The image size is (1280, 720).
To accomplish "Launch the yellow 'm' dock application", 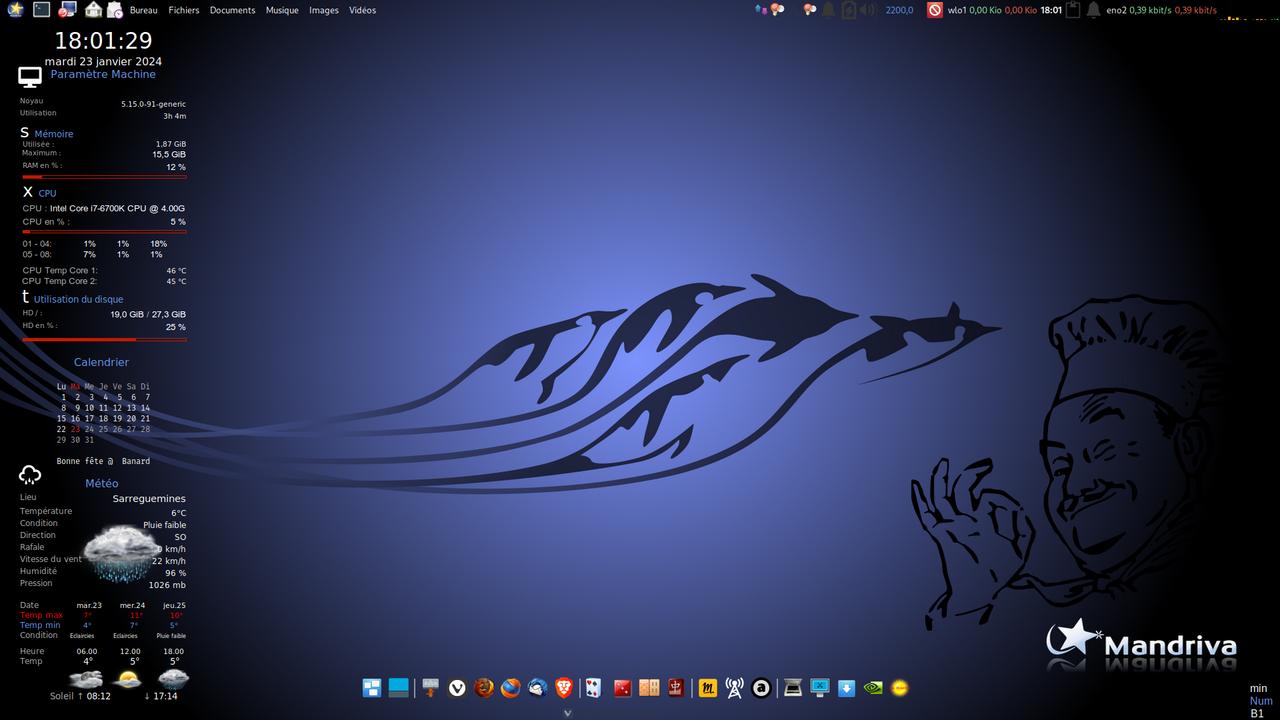I will [708, 688].
